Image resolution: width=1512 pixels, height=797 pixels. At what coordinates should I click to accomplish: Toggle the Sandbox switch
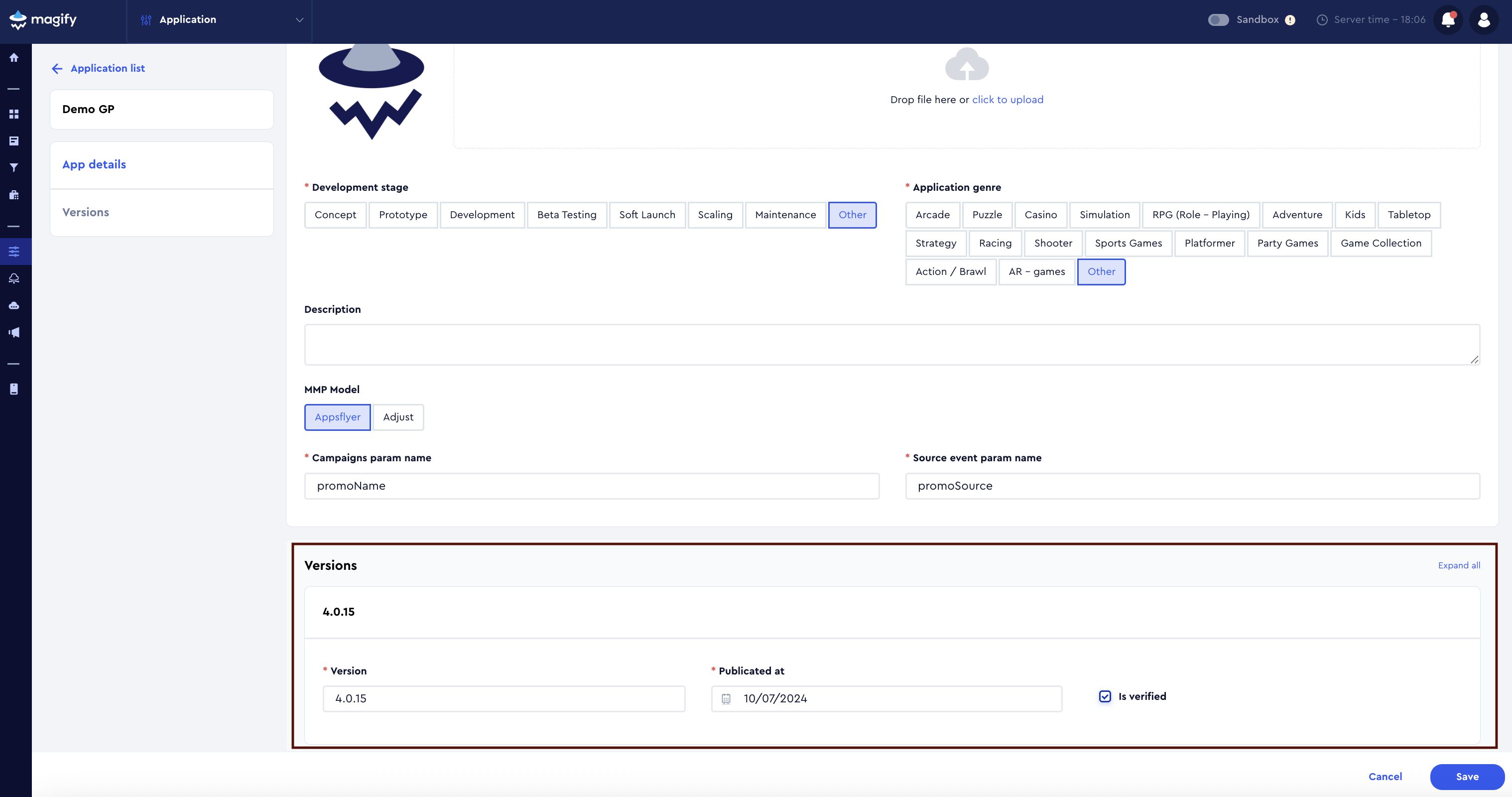[x=1219, y=19]
